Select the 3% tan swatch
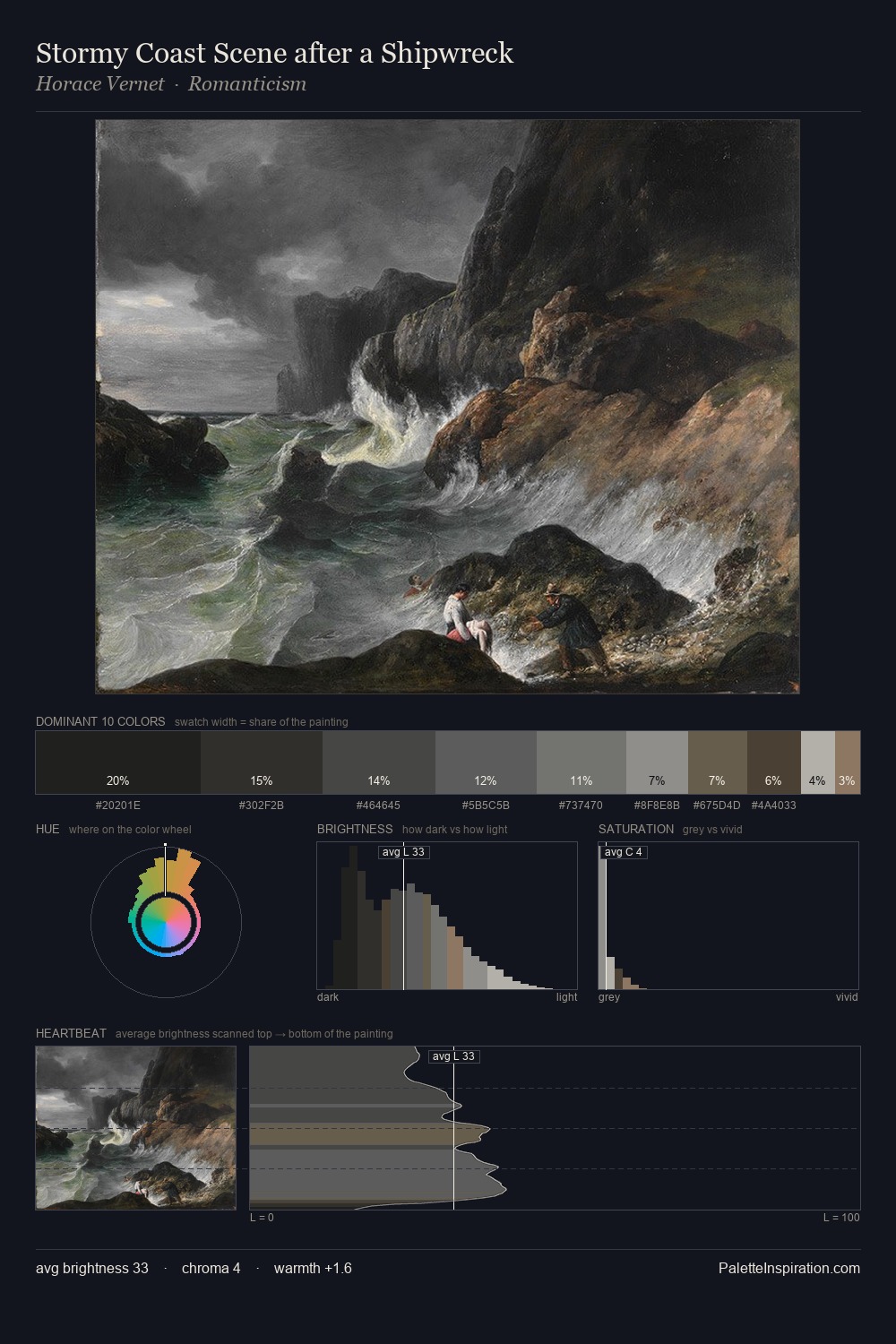 (x=848, y=762)
